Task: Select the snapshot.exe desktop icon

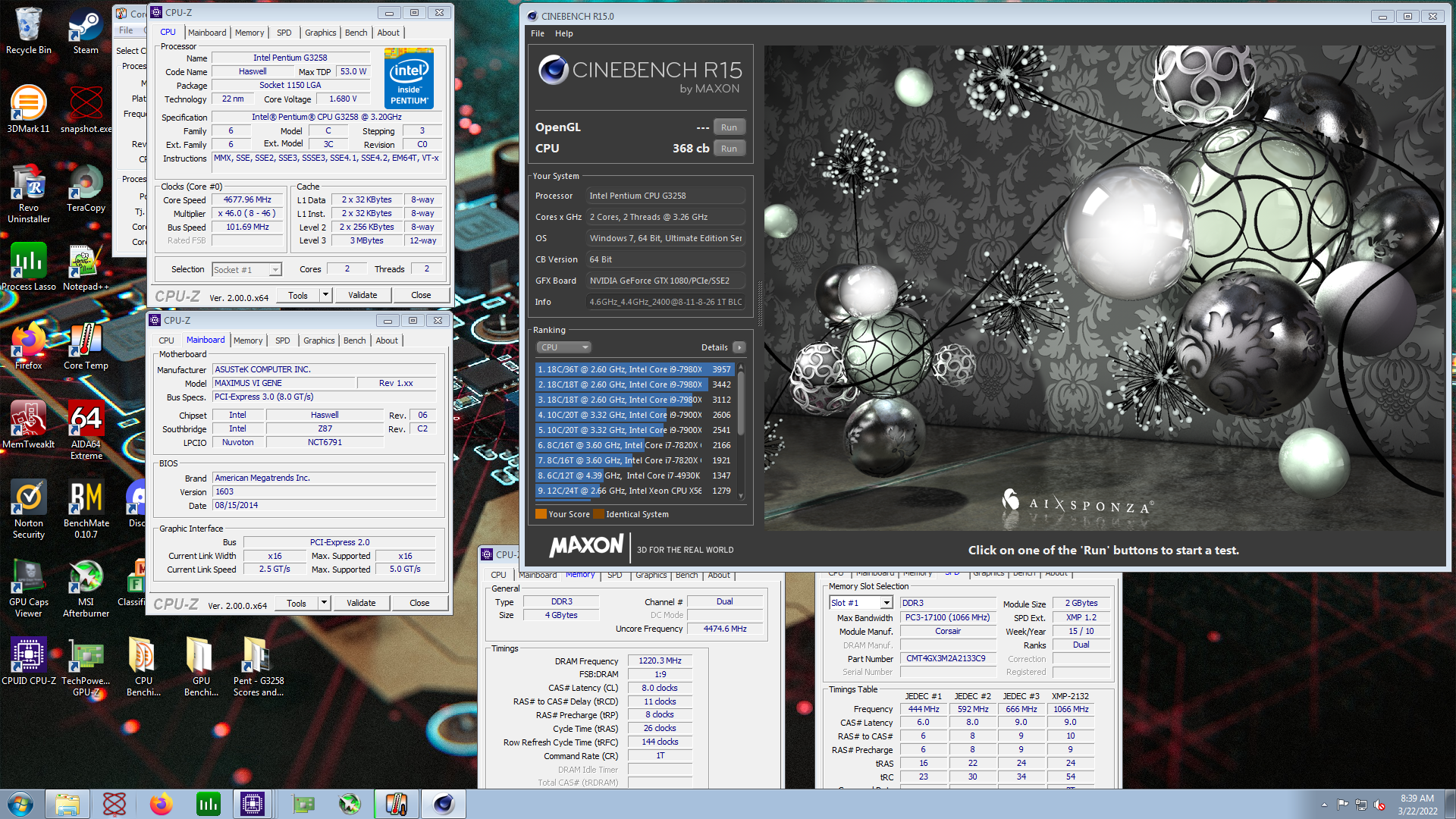Action: [86, 109]
